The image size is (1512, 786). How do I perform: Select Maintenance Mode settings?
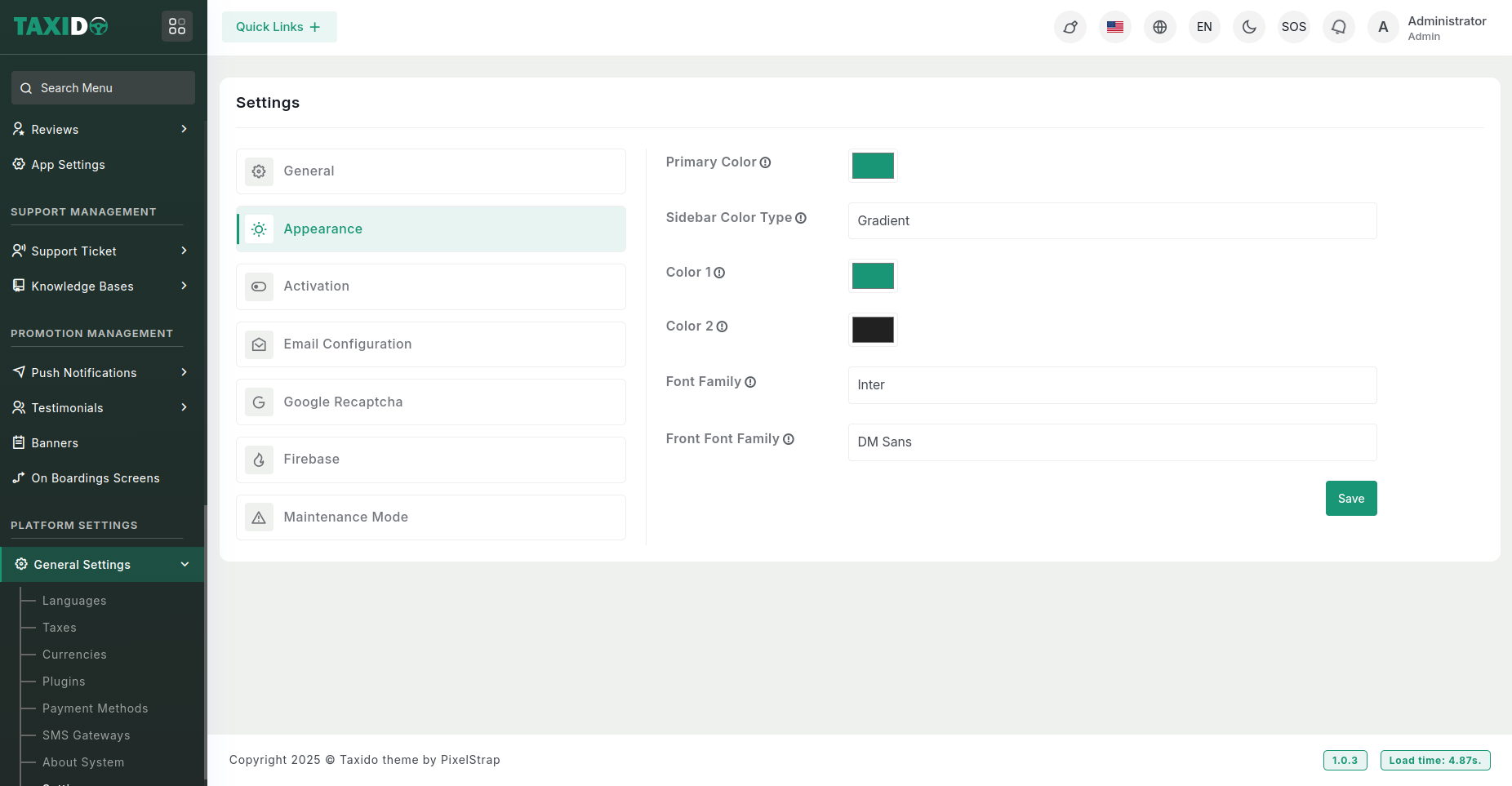click(345, 517)
